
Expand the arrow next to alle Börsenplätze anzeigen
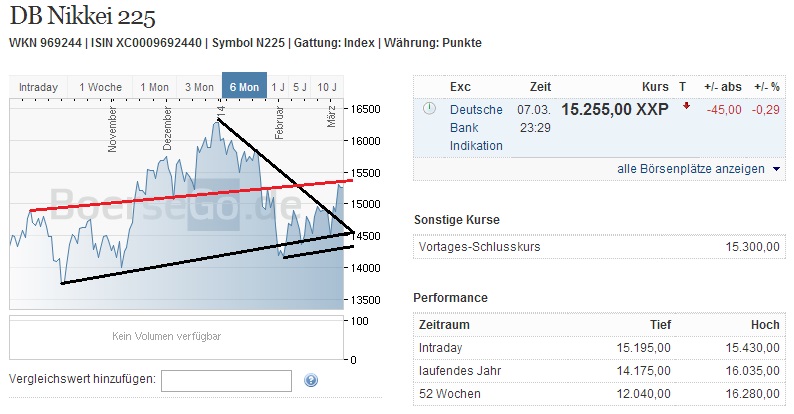point(777,169)
